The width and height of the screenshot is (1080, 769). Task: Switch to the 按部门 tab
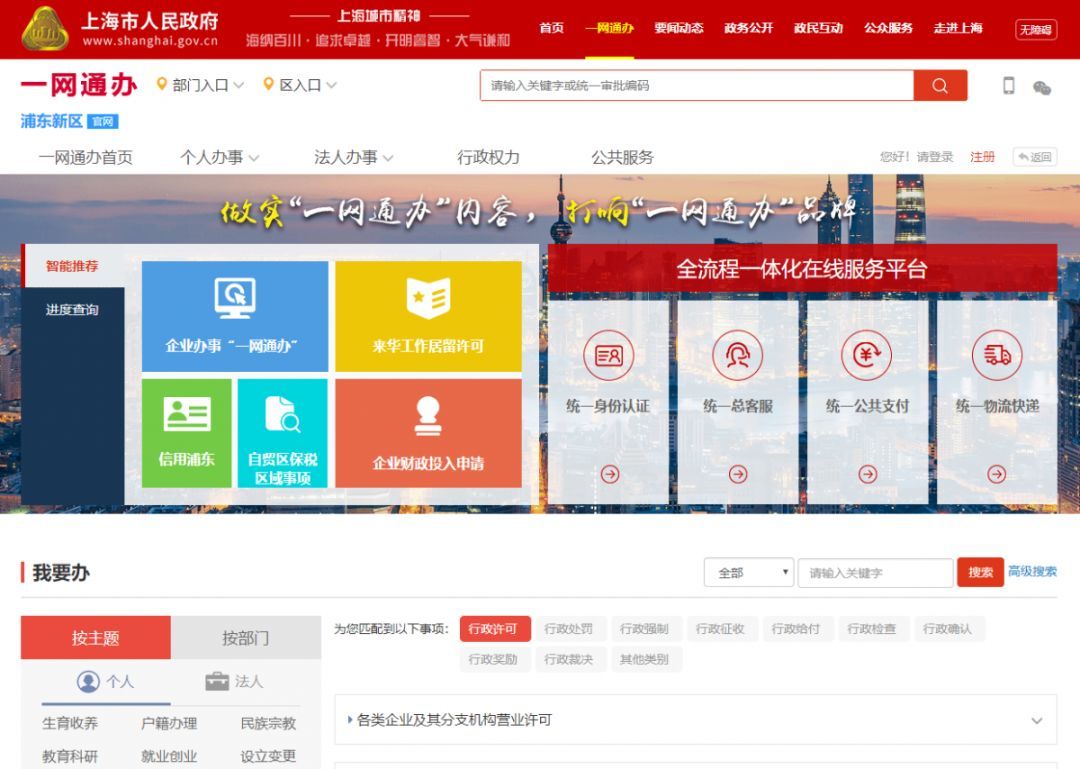click(246, 637)
